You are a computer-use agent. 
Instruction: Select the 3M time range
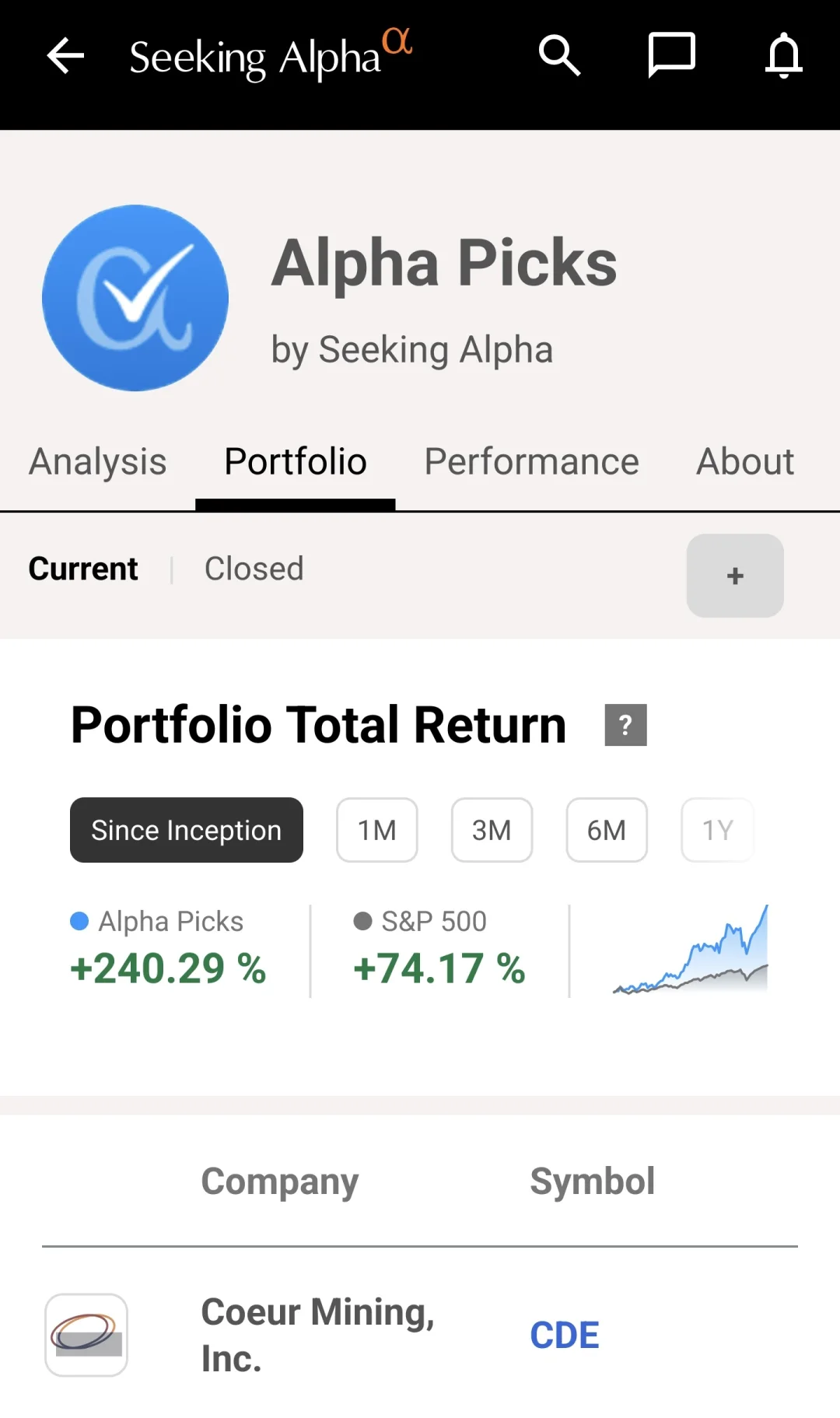tap(492, 830)
